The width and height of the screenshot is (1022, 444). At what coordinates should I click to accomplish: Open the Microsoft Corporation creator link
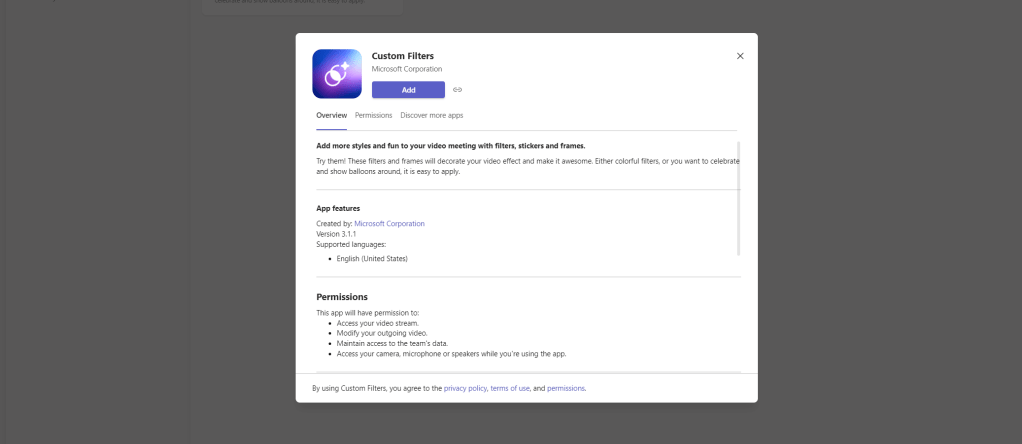[x=389, y=223]
